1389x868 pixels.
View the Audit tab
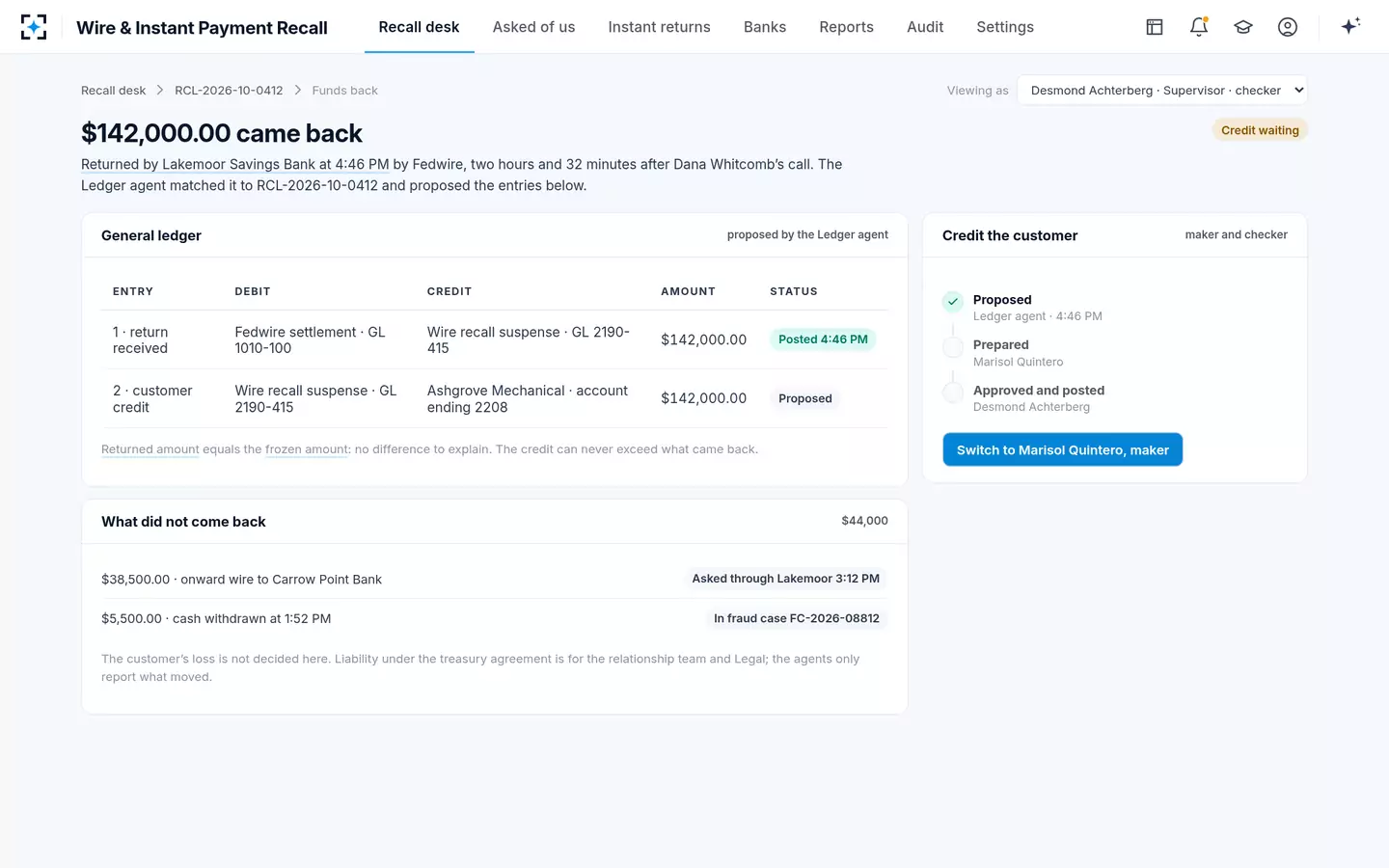925,27
